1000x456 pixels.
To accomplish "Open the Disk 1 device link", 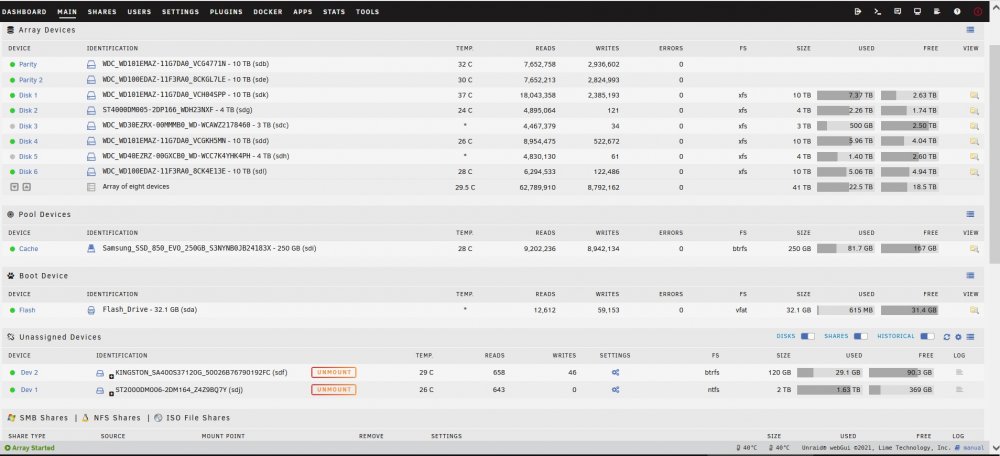I will pyautogui.click(x=28, y=95).
